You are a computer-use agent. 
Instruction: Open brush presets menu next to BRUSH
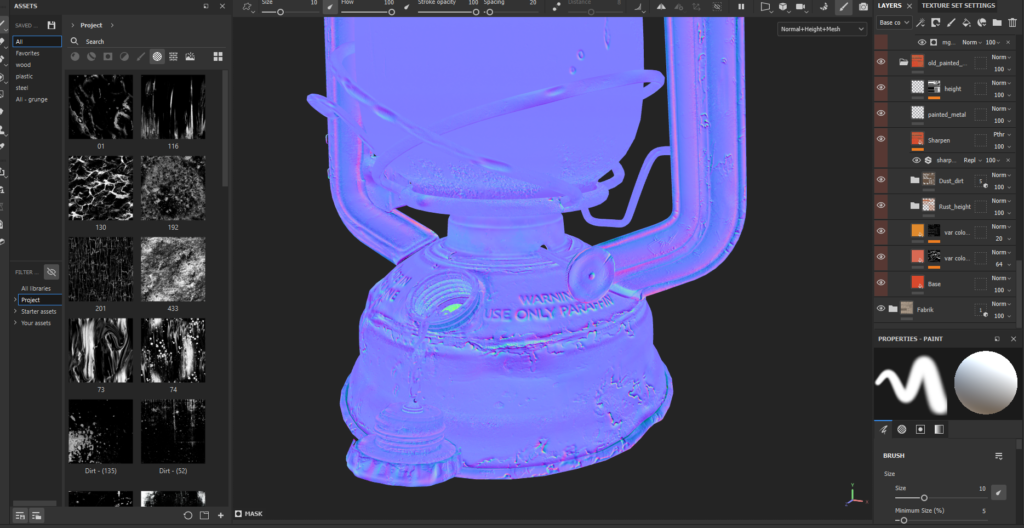[999, 455]
